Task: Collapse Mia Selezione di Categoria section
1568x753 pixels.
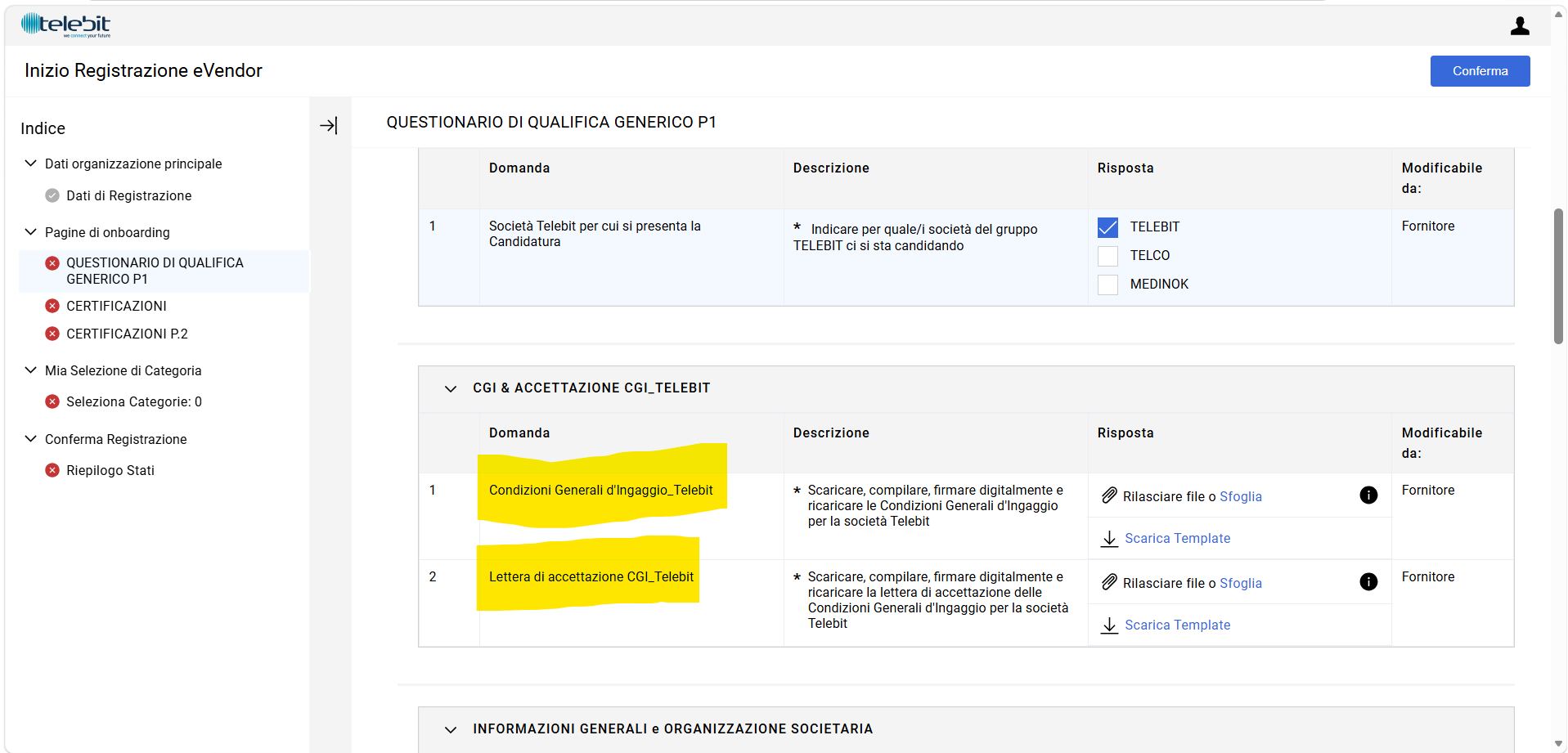Action: click(x=31, y=370)
